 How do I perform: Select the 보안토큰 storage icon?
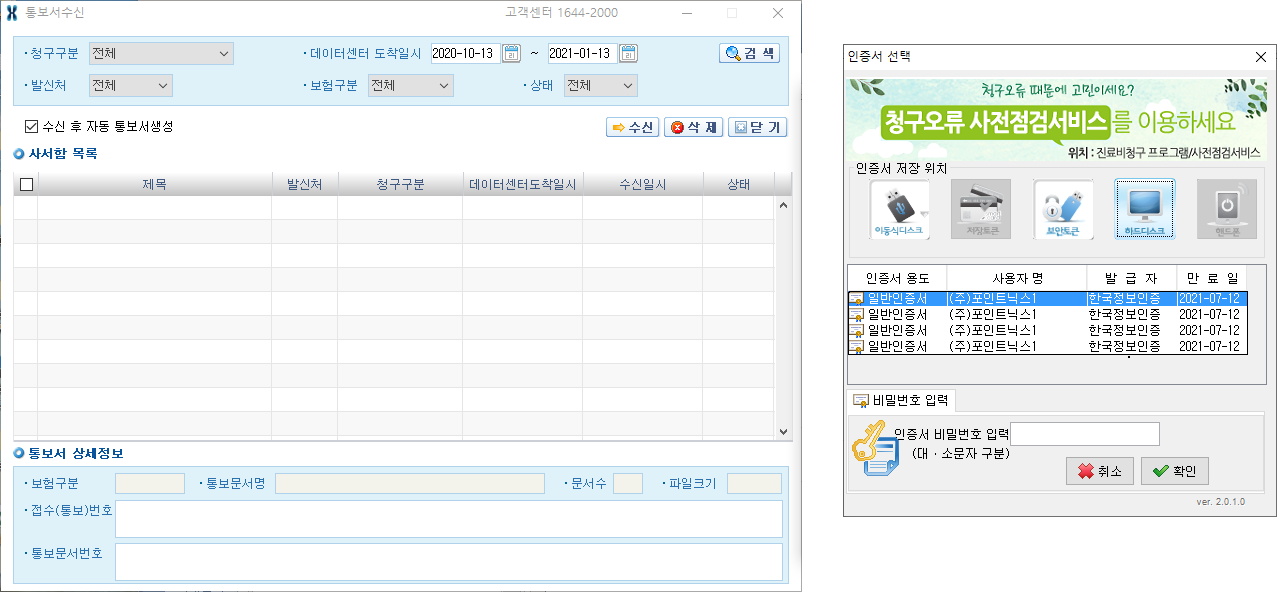click(x=1063, y=209)
